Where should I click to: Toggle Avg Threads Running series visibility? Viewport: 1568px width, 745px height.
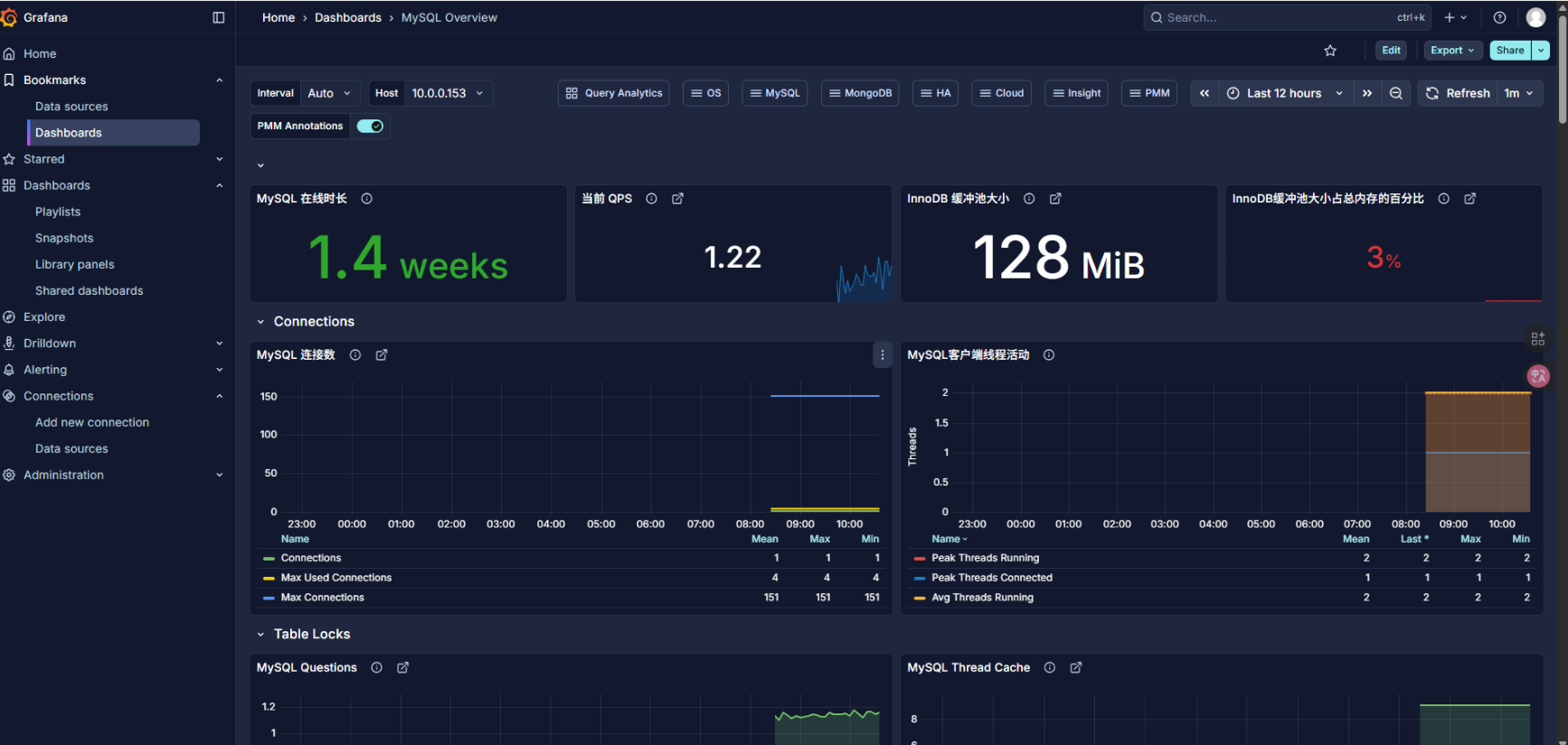click(x=983, y=598)
